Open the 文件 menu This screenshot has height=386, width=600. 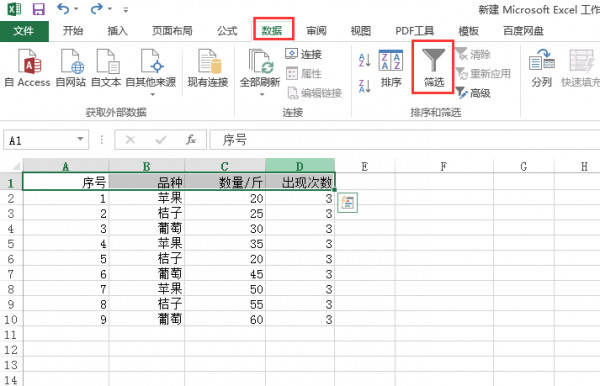24,31
